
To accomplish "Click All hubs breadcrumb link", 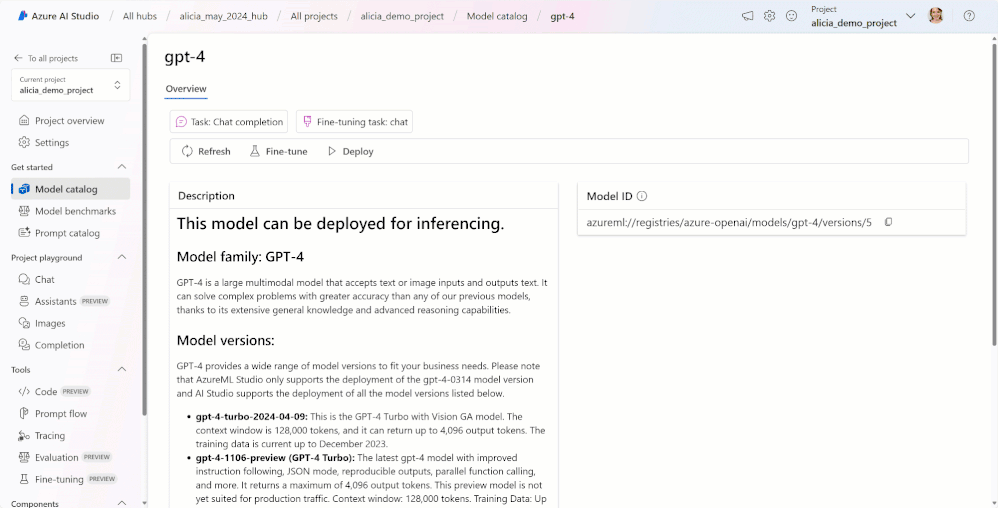I will point(139,16).
